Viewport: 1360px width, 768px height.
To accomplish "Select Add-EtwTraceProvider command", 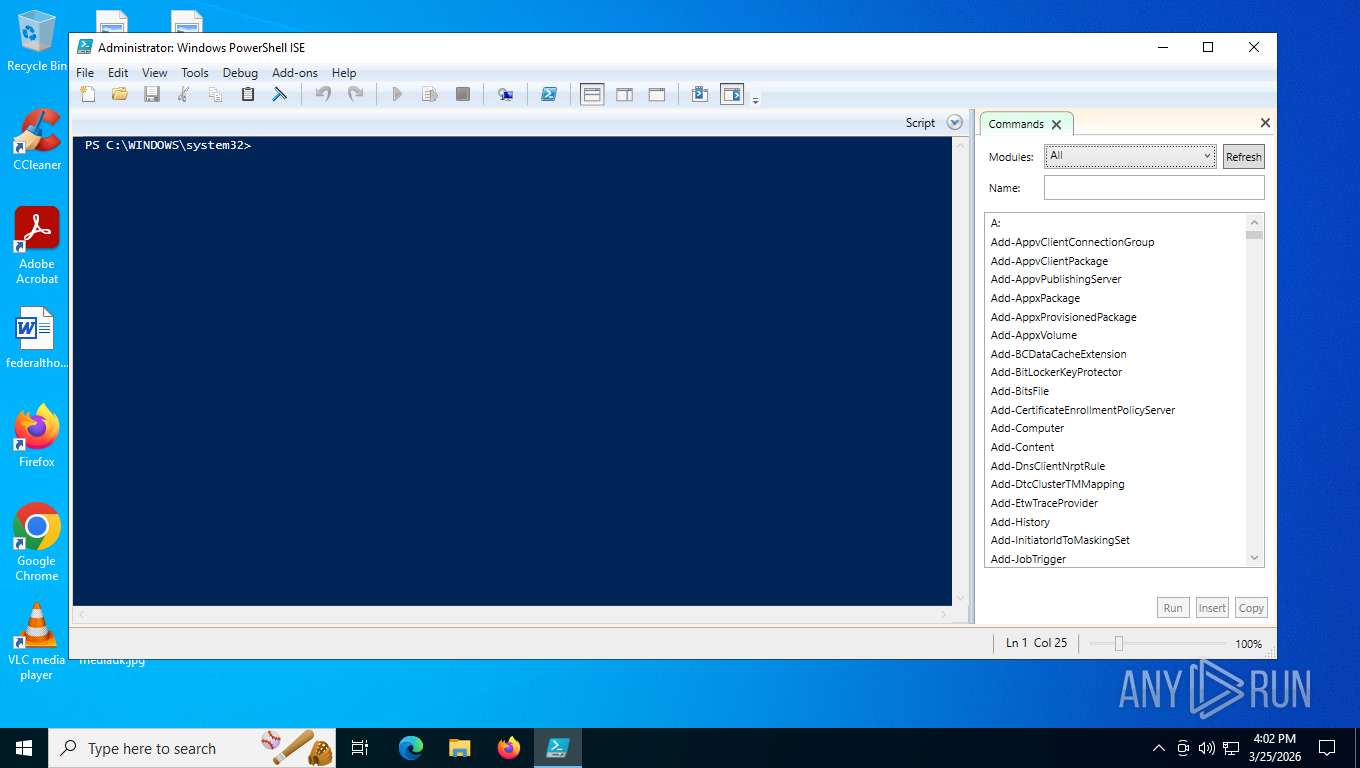I will 1044,503.
